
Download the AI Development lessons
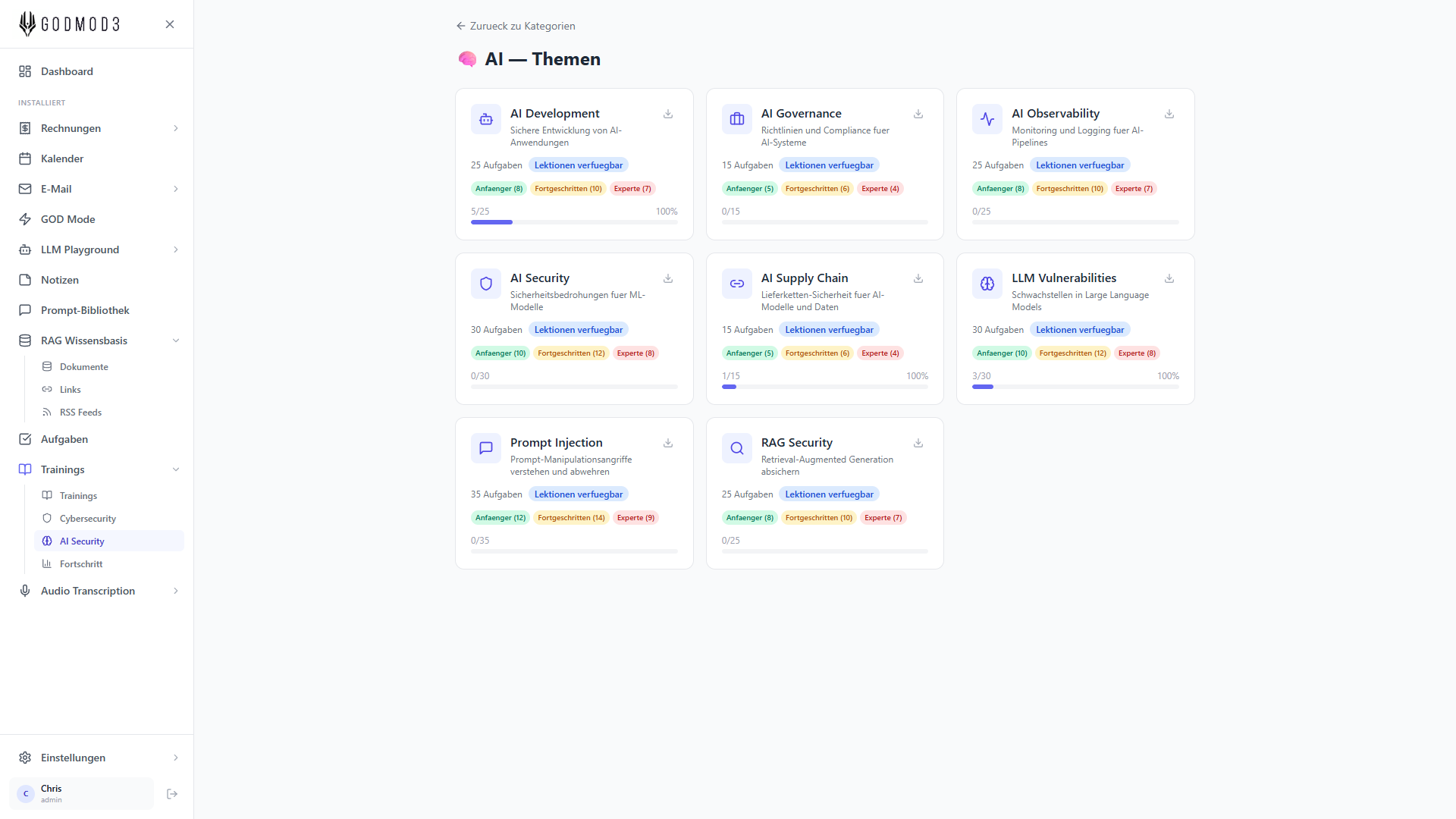(x=668, y=114)
